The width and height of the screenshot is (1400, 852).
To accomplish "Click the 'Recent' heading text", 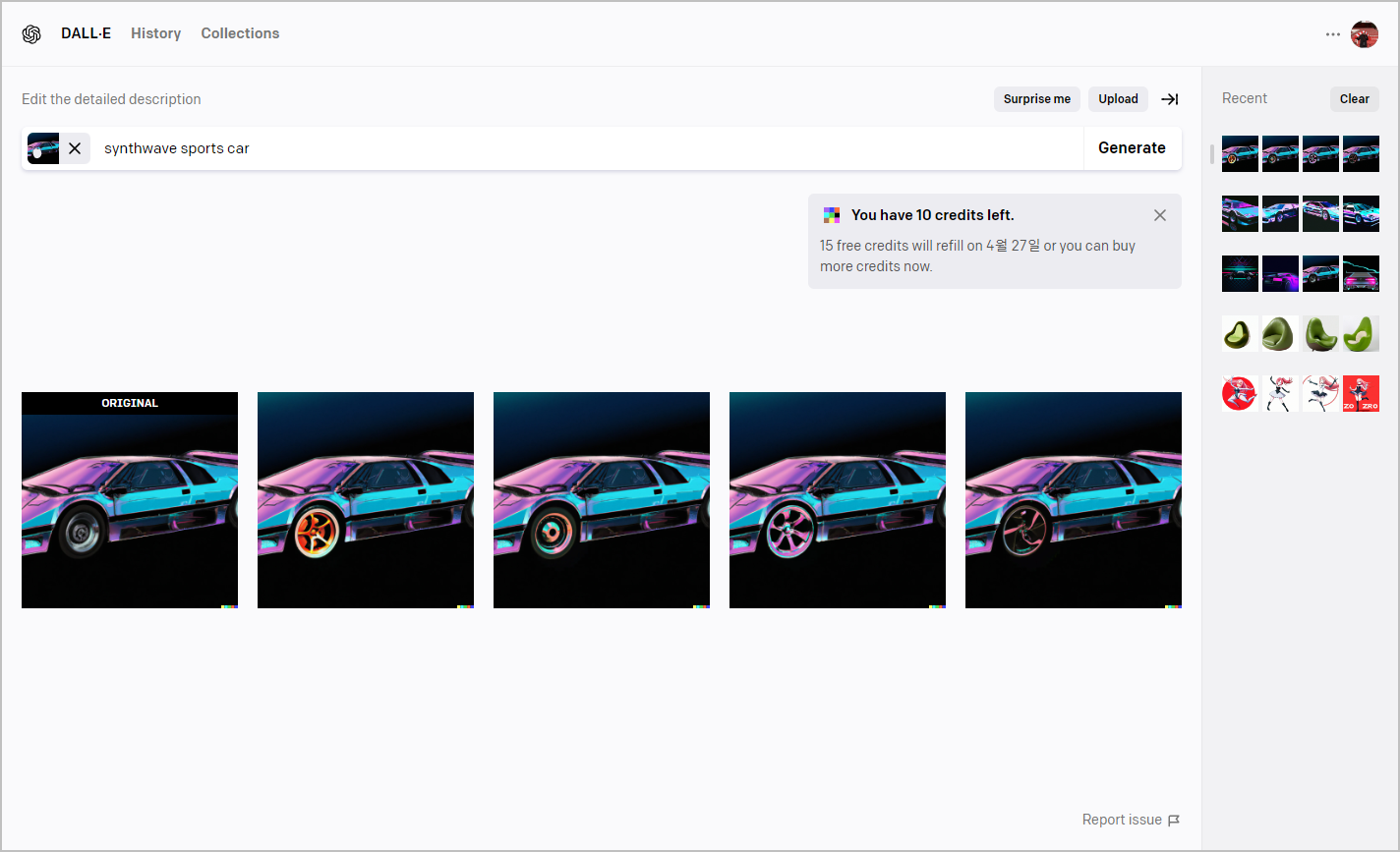I will pos(1245,98).
